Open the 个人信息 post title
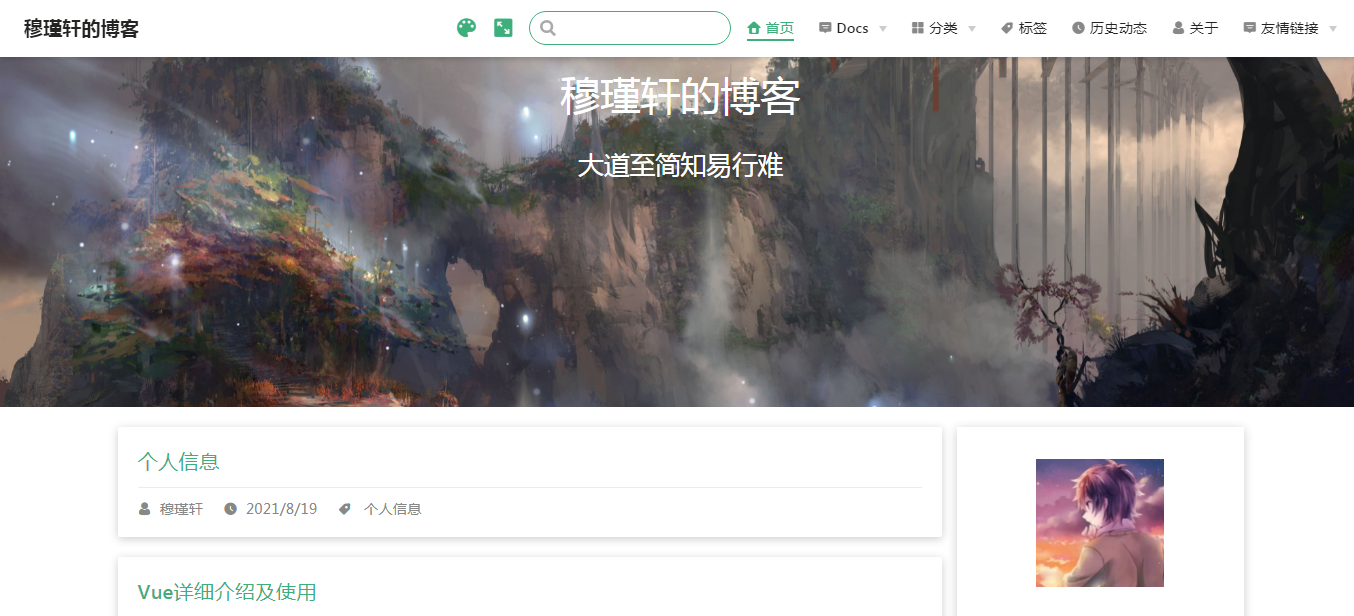Viewport: 1354px width, 616px height. (x=178, y=462)
